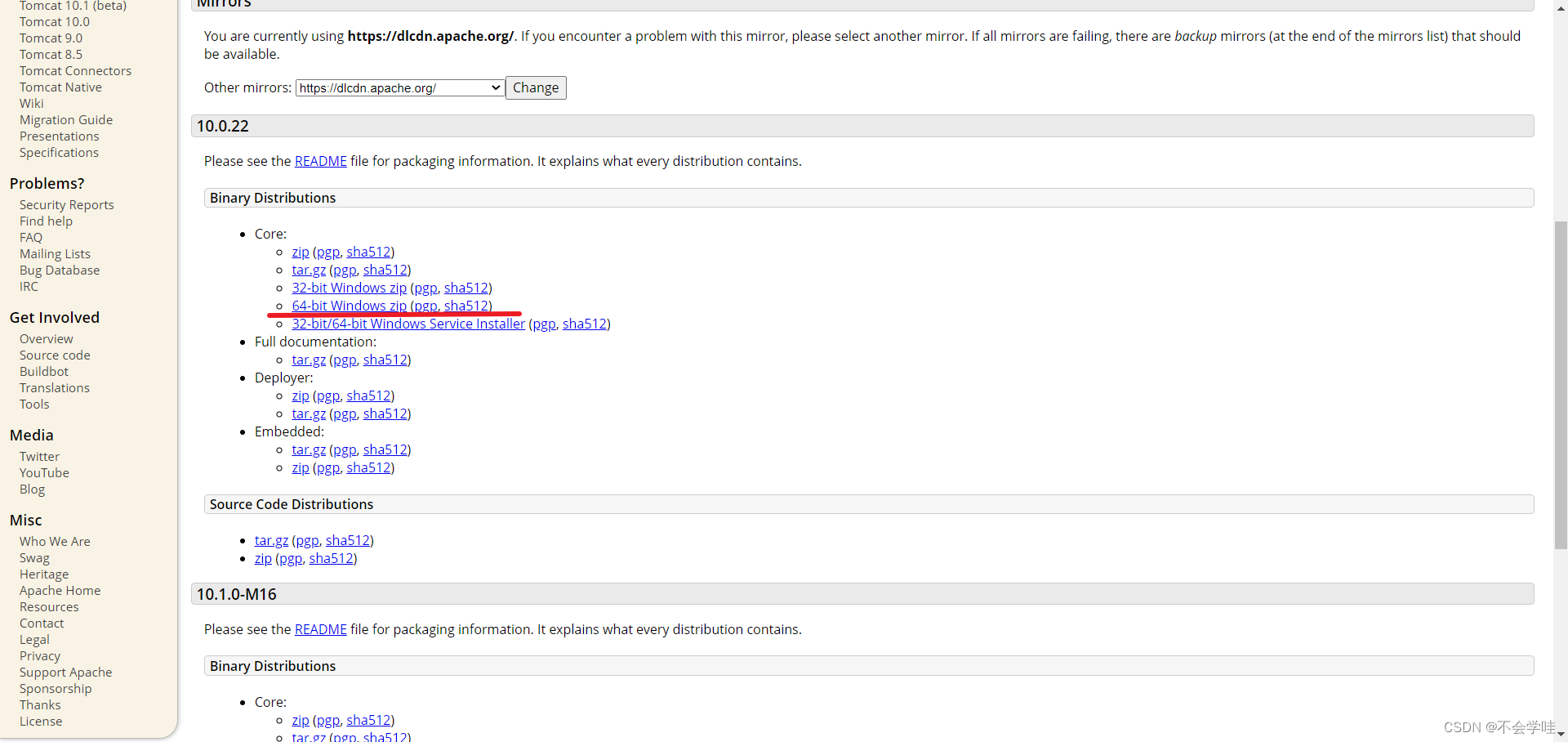Download the Core tar.gz for 10.0.22

point(309,270)
